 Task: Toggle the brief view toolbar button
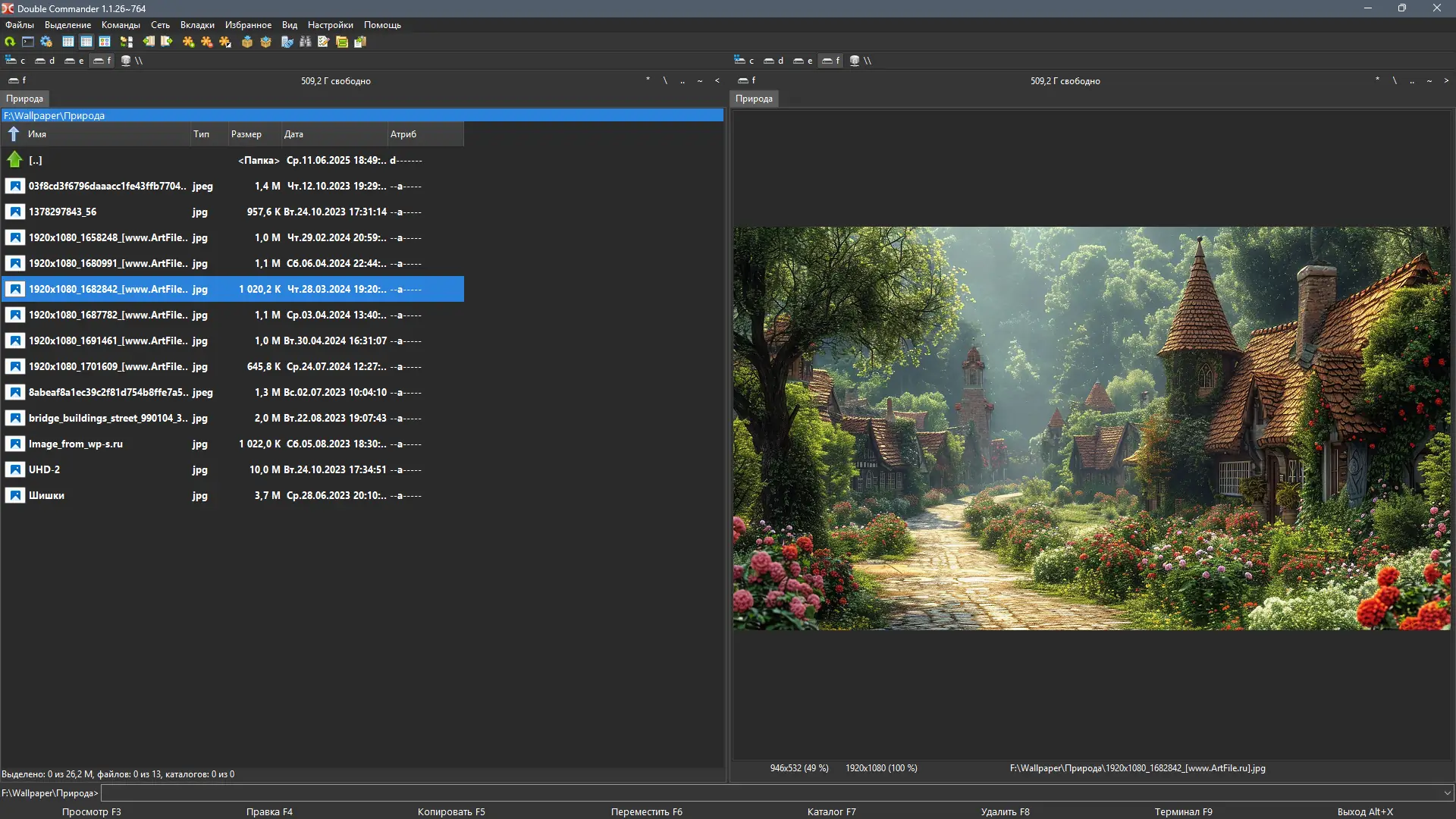point(68,42)
